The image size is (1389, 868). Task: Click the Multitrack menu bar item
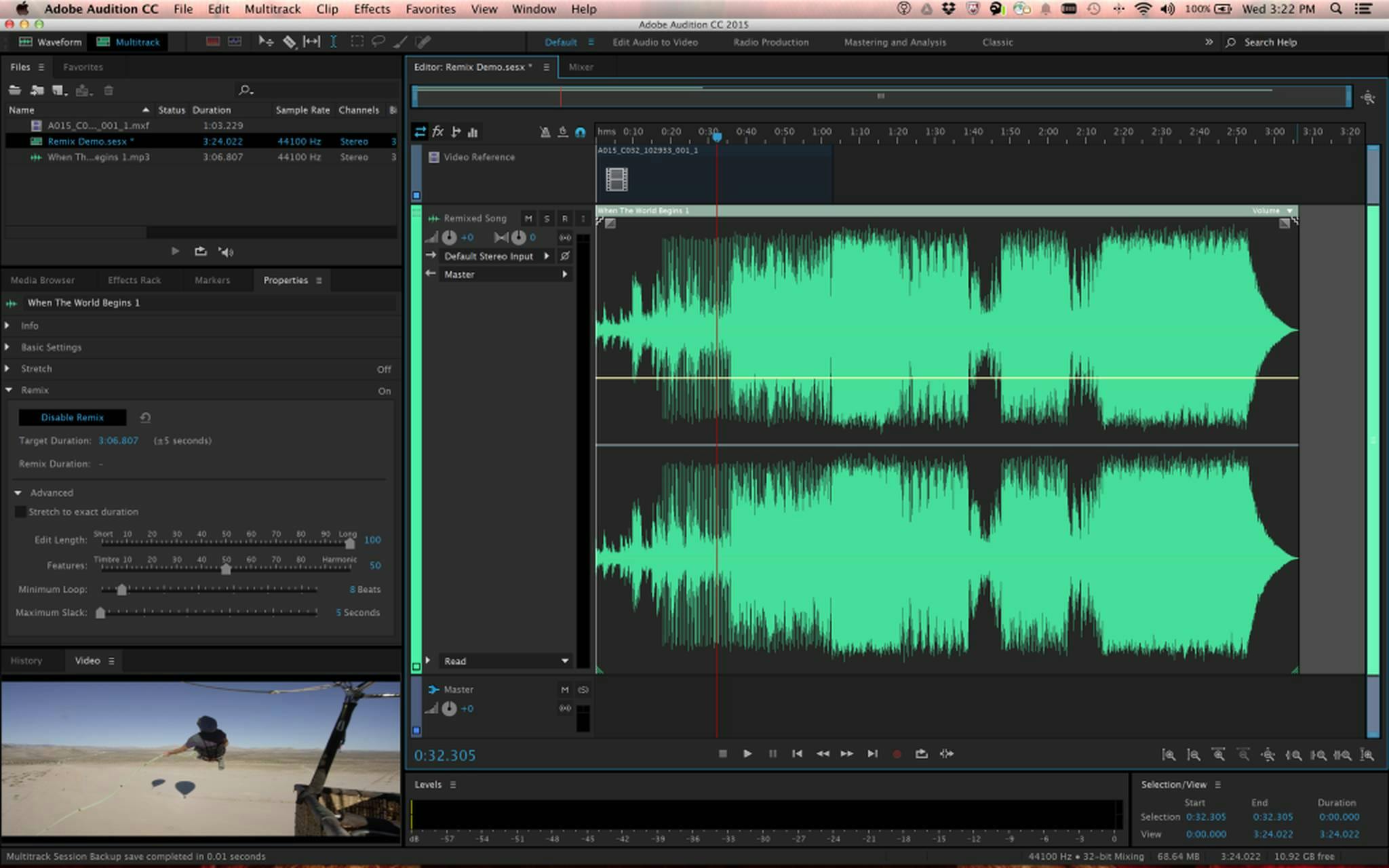coord(272,8)
